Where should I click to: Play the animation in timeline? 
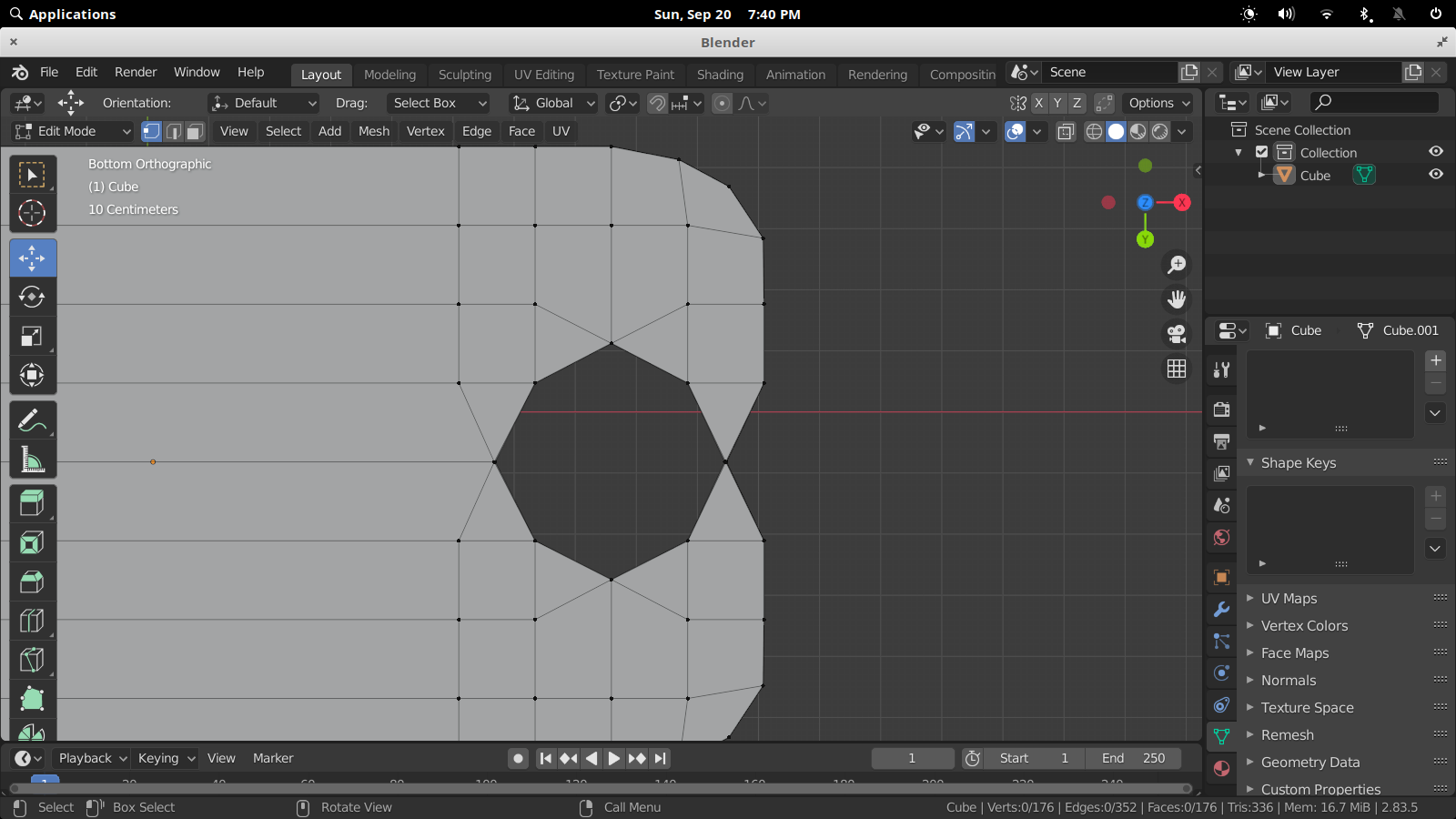click(x=613, y=758)
